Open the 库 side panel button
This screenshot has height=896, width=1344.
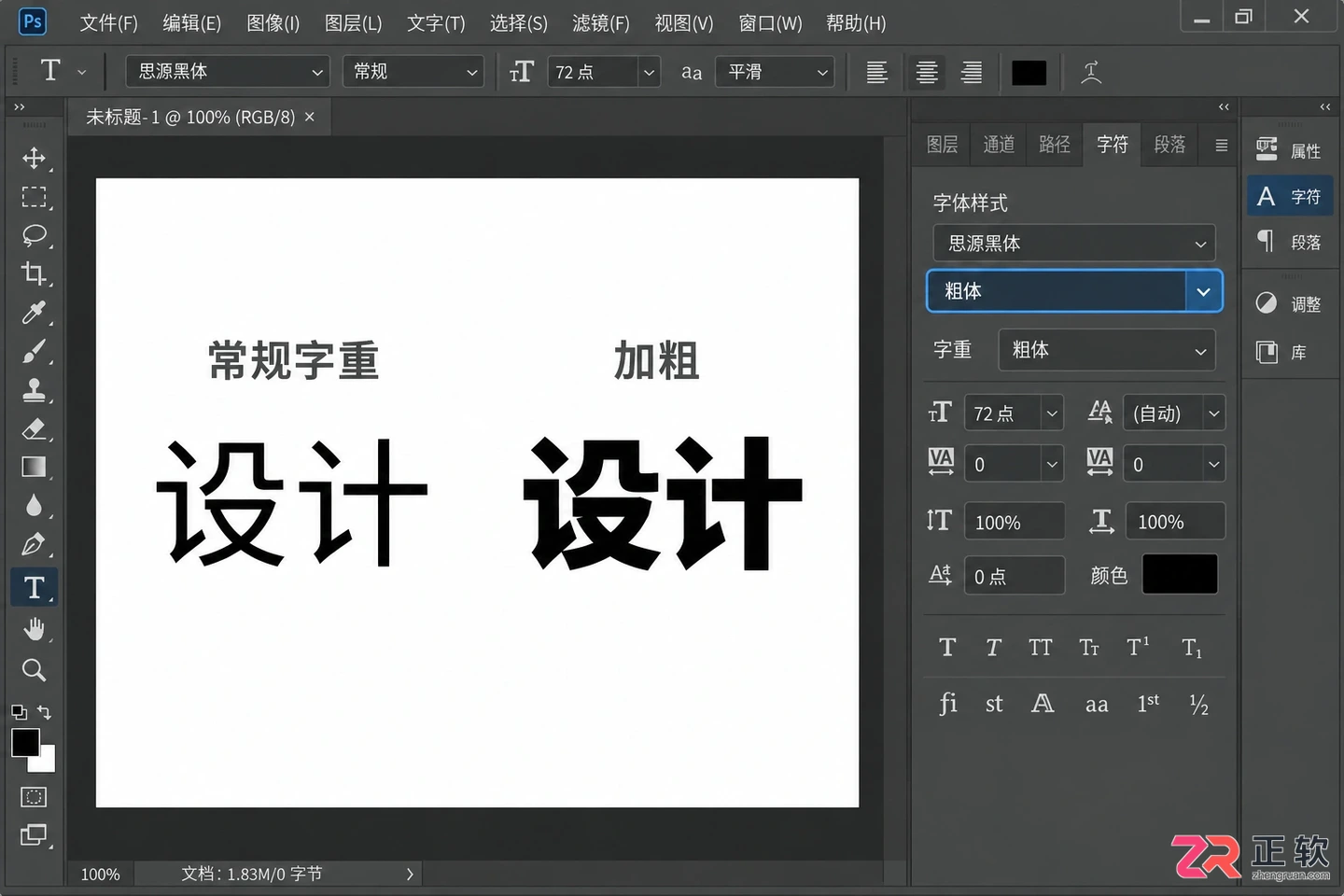pyautogui.click(x=1290, y=352)
